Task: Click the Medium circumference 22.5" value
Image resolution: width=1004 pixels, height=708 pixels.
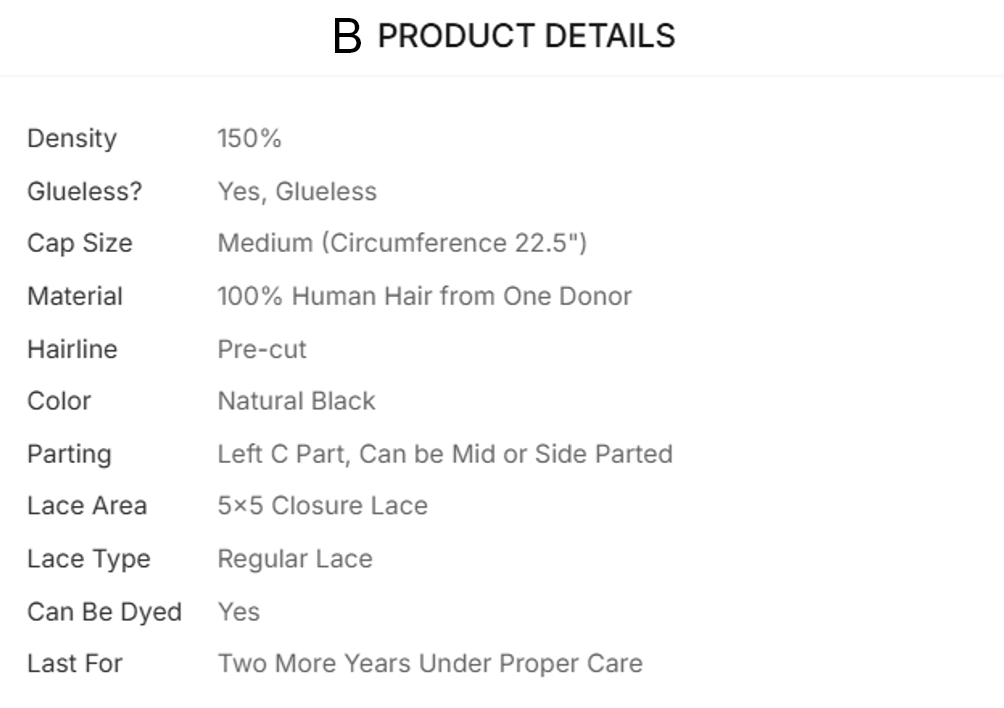Action: pos(402,244)
